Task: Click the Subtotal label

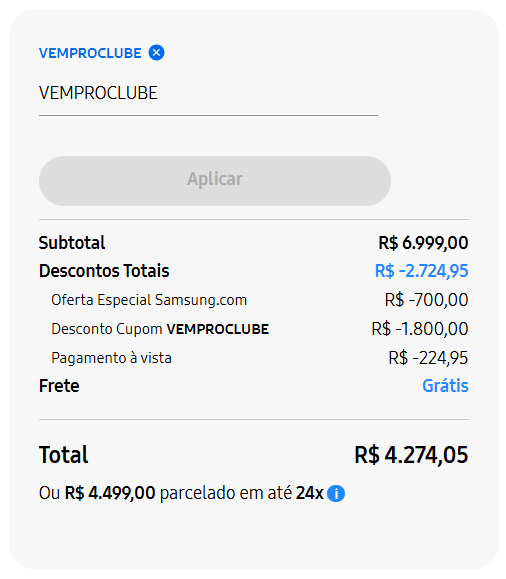Action: pyautogui.click(x=72, y=243)
